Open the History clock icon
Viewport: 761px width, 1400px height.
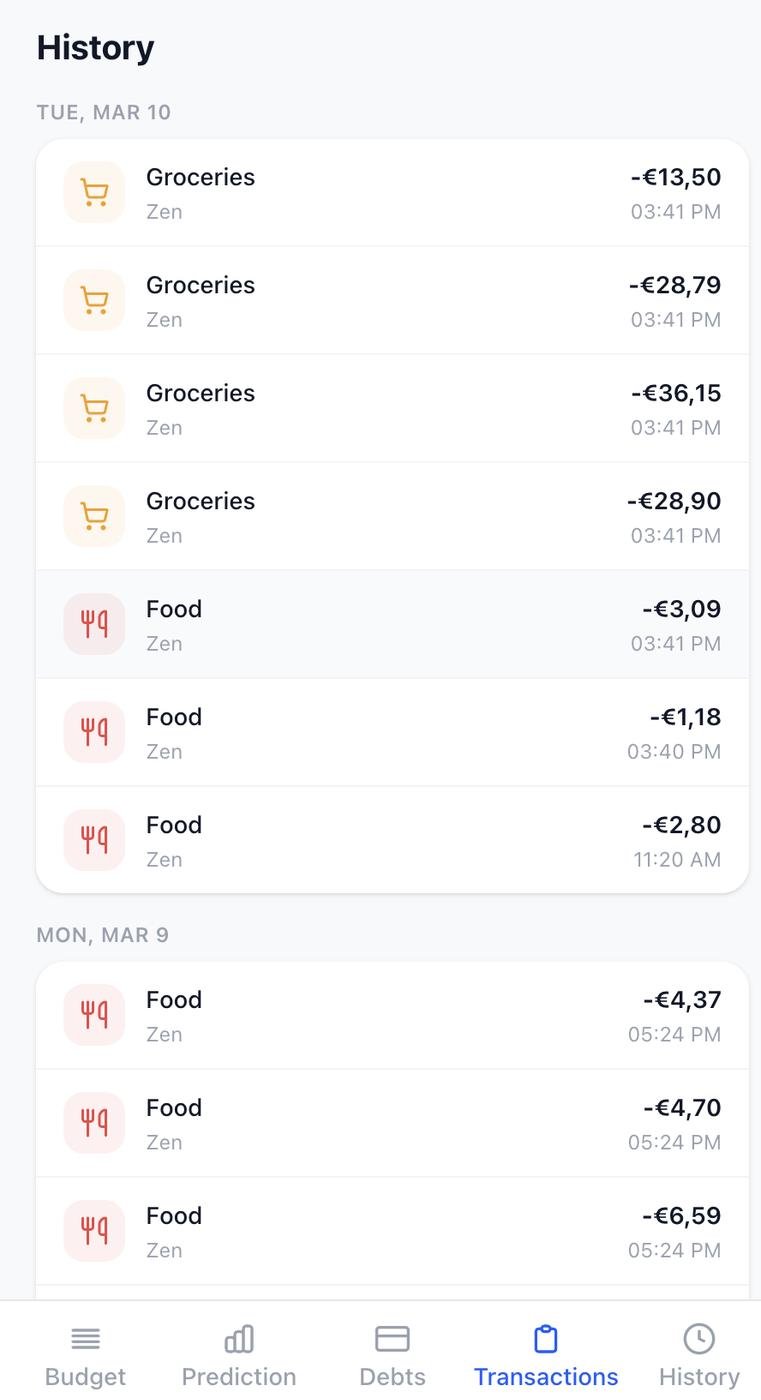699,1338
